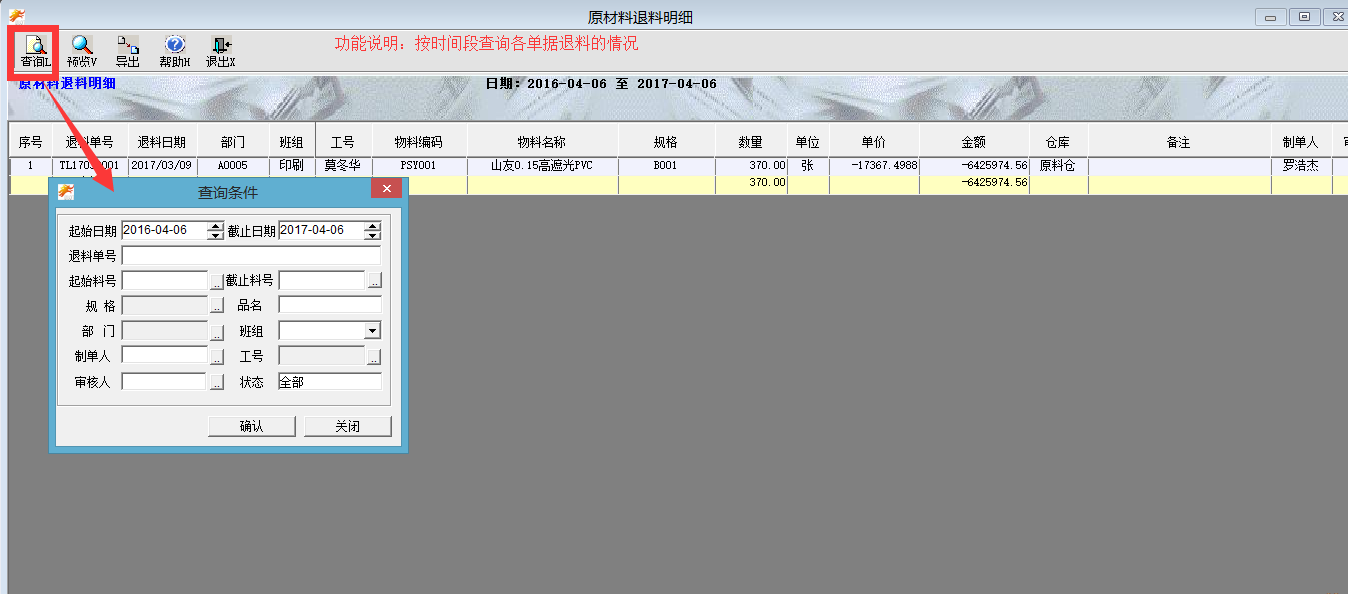Open the 预览V preview toolbar icon

[x=82, y=51]
